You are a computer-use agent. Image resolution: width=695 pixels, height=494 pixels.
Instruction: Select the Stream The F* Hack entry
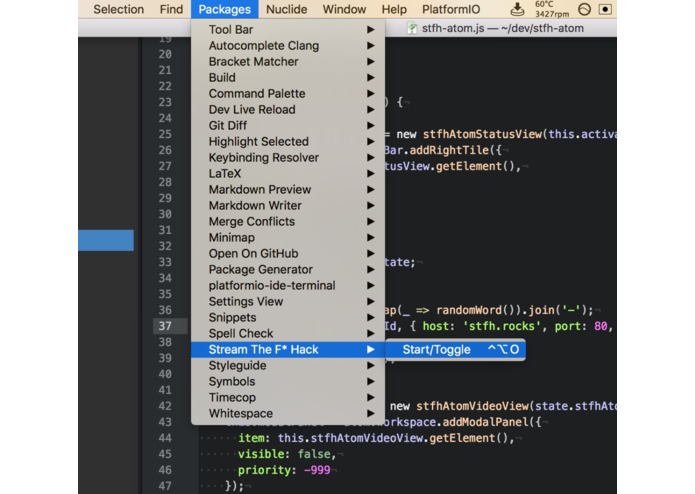(x=288, y=350)
